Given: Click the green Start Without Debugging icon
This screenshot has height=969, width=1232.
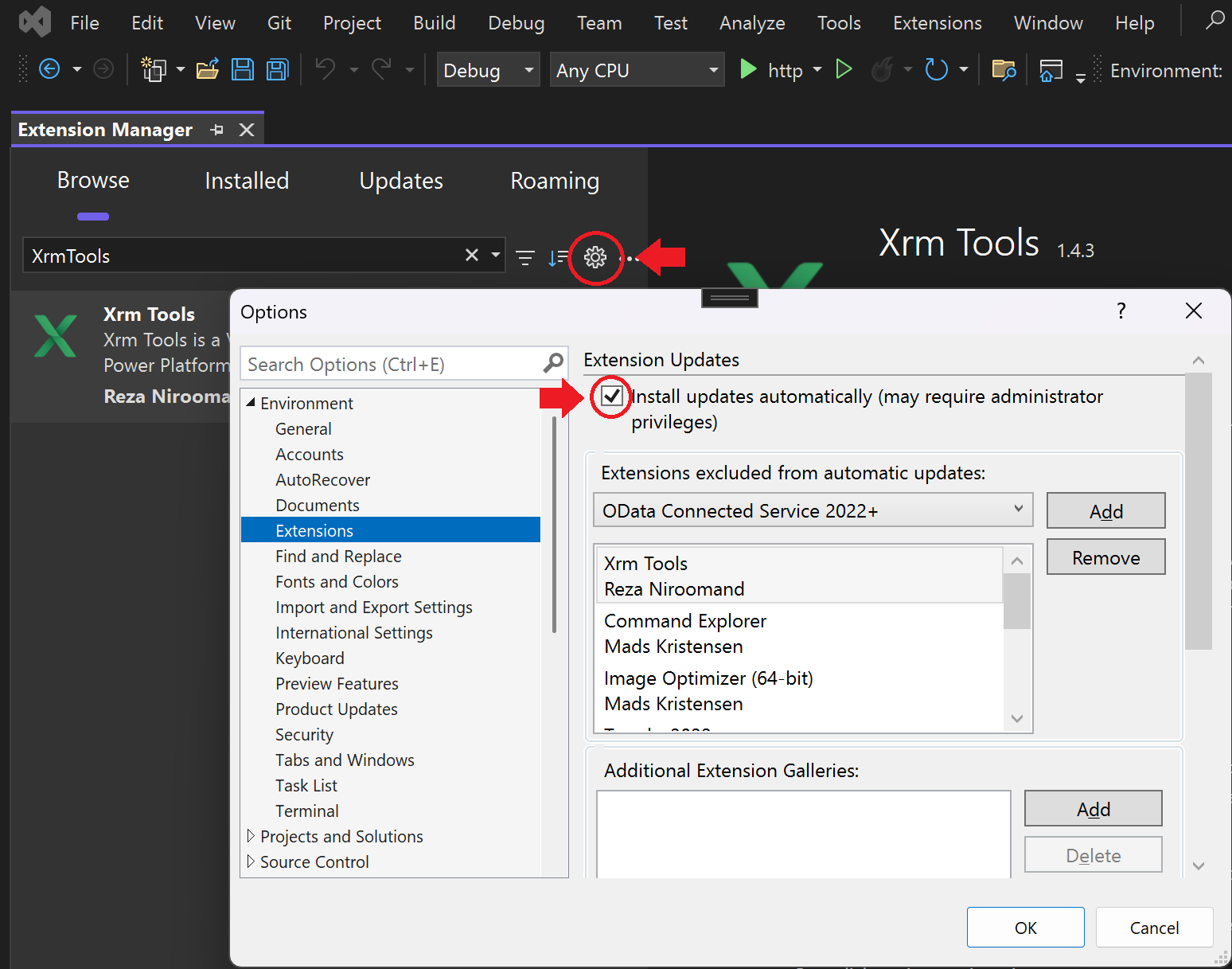Looking at the screenshot, I should click(844, 70).
